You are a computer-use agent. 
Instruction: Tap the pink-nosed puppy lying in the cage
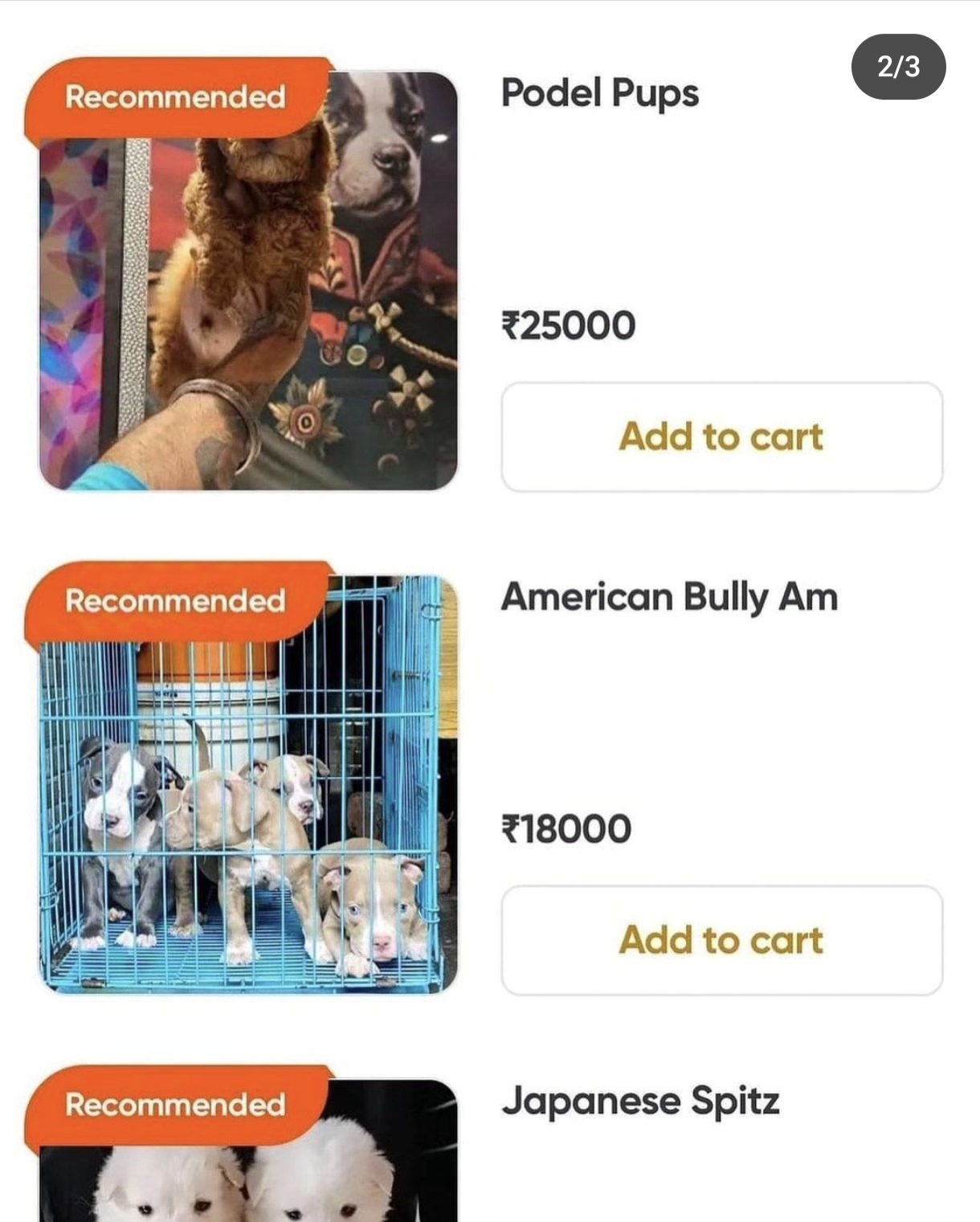[372, 904]
